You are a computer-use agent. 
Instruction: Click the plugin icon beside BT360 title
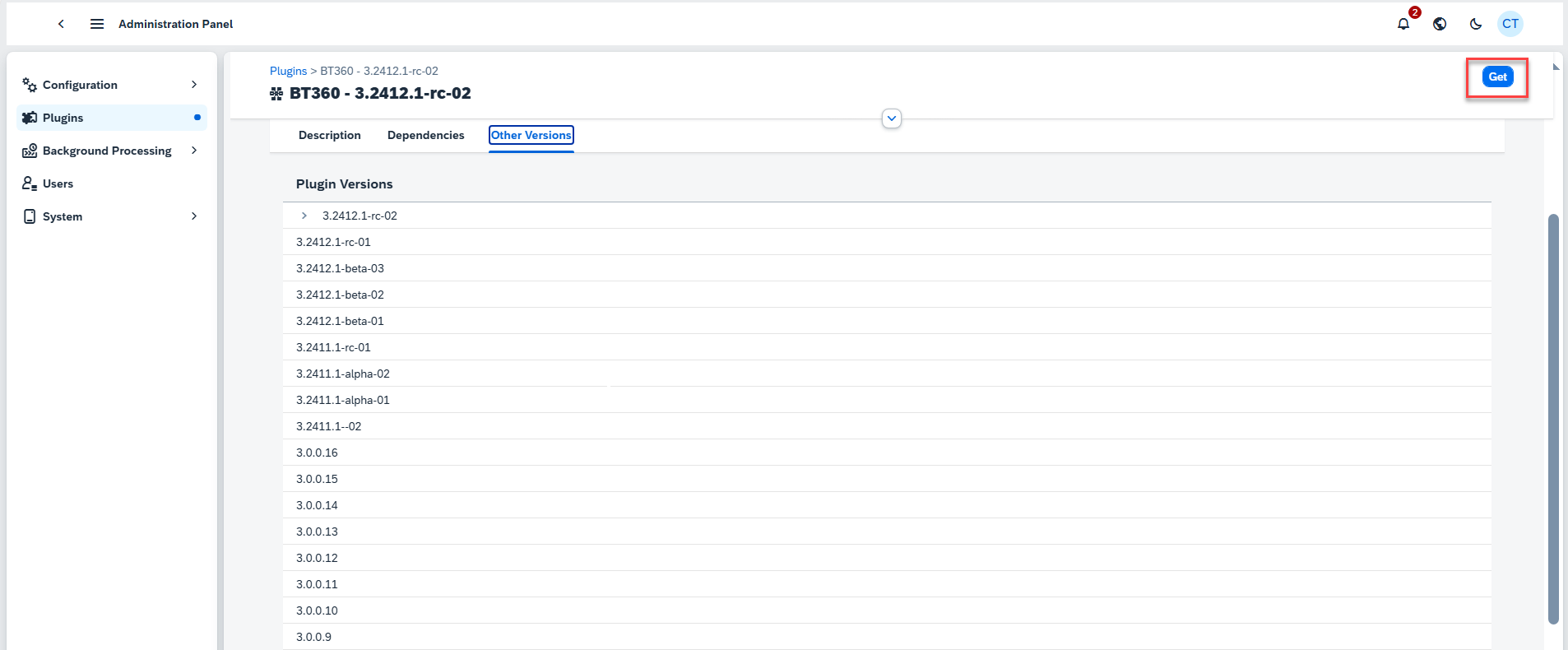tap(276, 94)
